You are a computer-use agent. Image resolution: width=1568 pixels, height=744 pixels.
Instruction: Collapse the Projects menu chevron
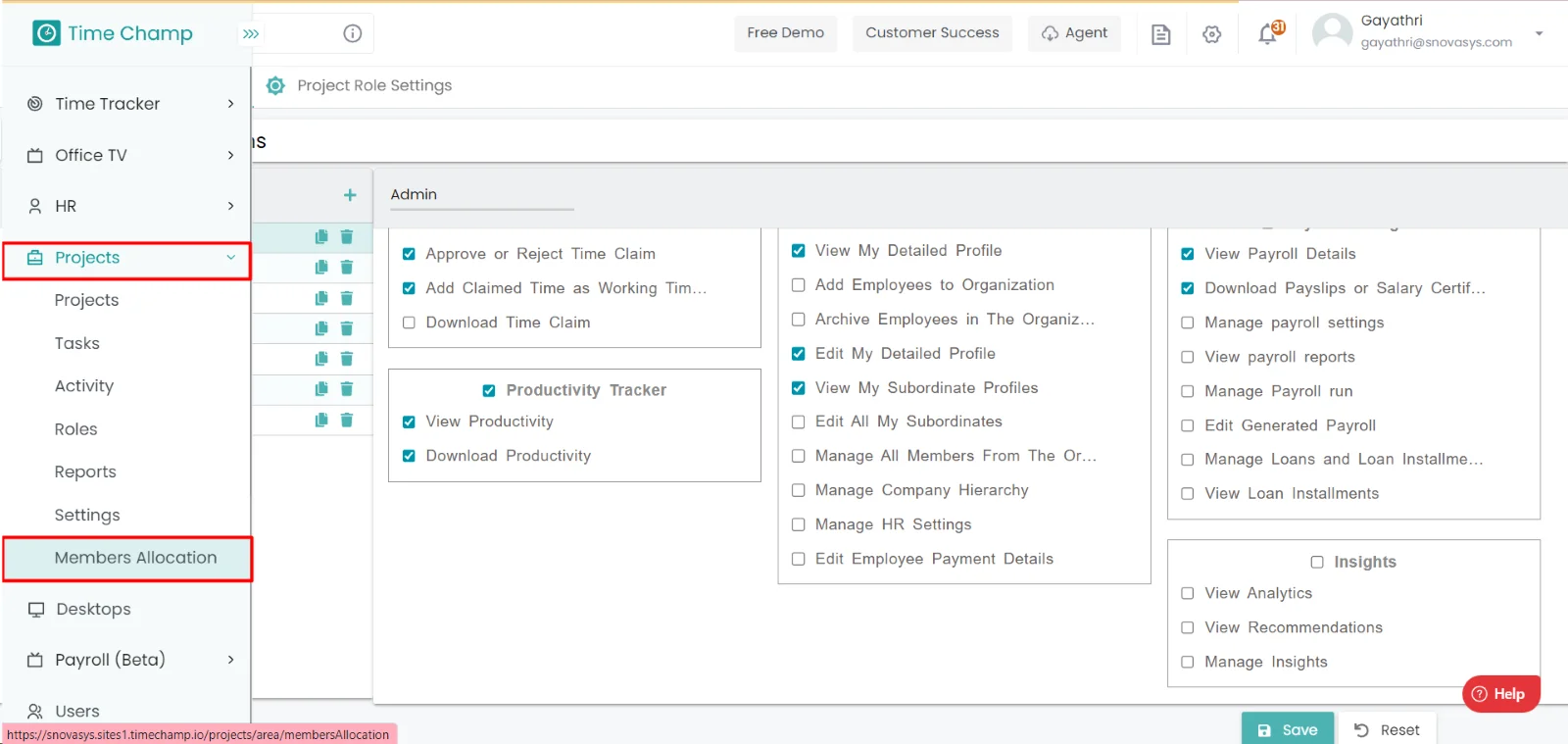point(231,258)
